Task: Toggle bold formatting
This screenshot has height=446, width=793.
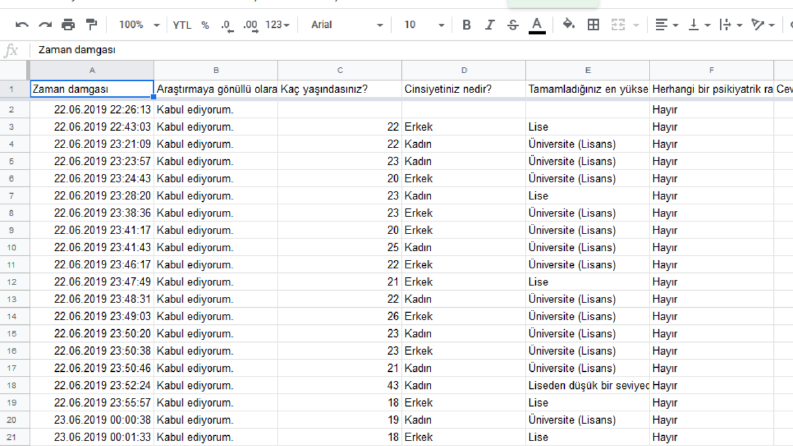Action: (466, 25)
